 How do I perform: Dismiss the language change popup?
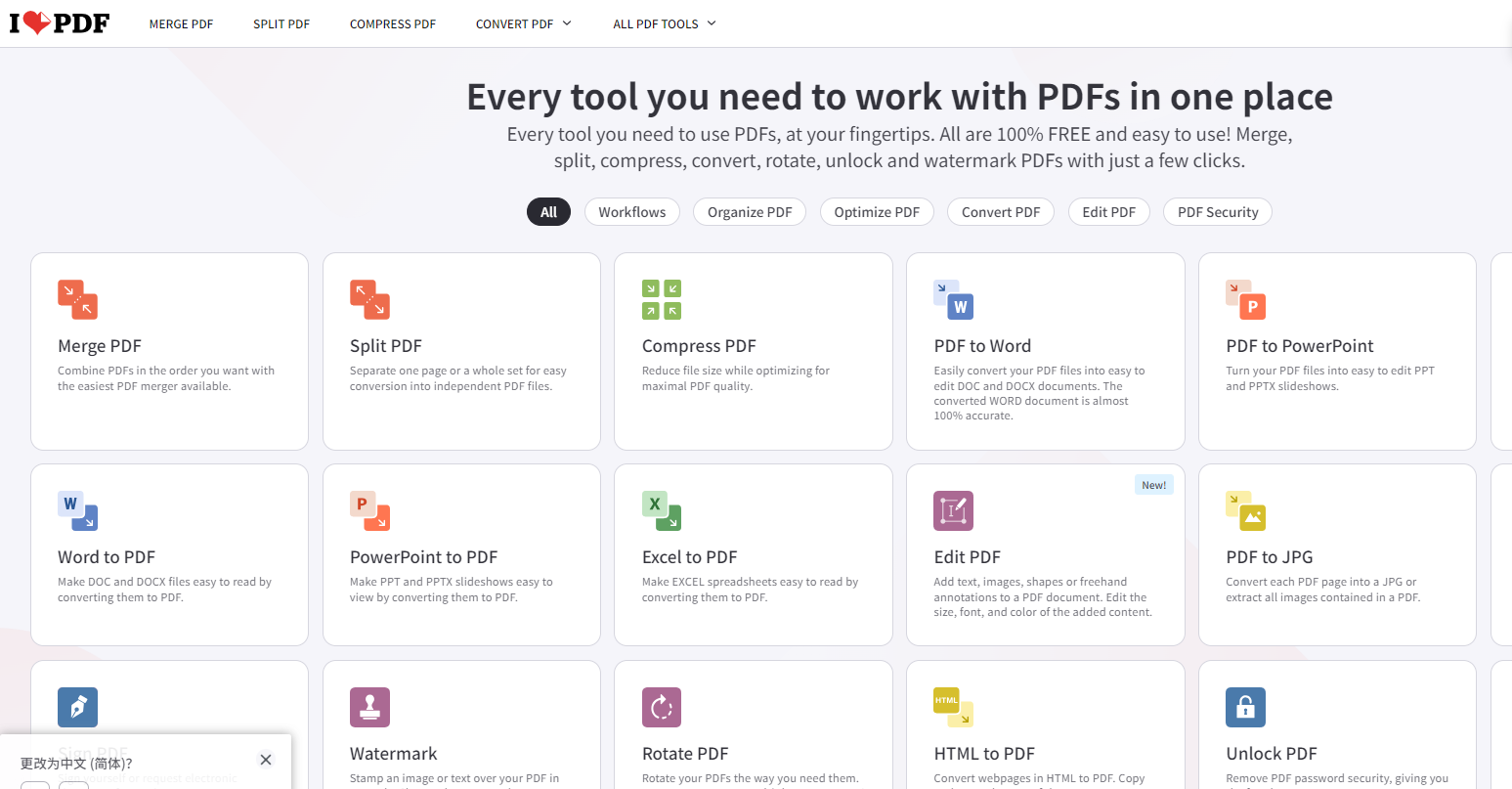[x=266, y=760]
